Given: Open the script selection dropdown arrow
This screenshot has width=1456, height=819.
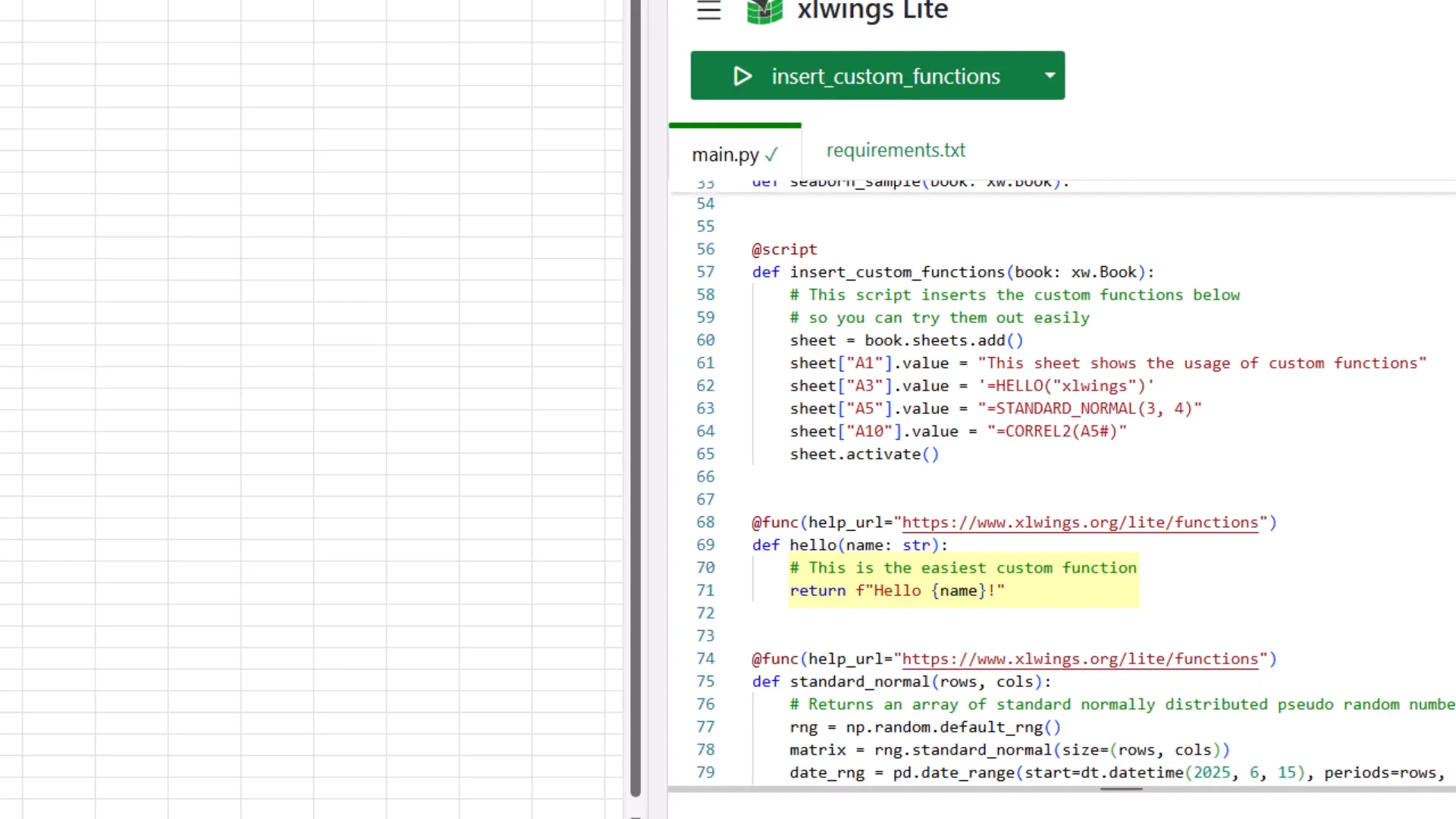Looking at the screenshot, I should [1050, 76].
